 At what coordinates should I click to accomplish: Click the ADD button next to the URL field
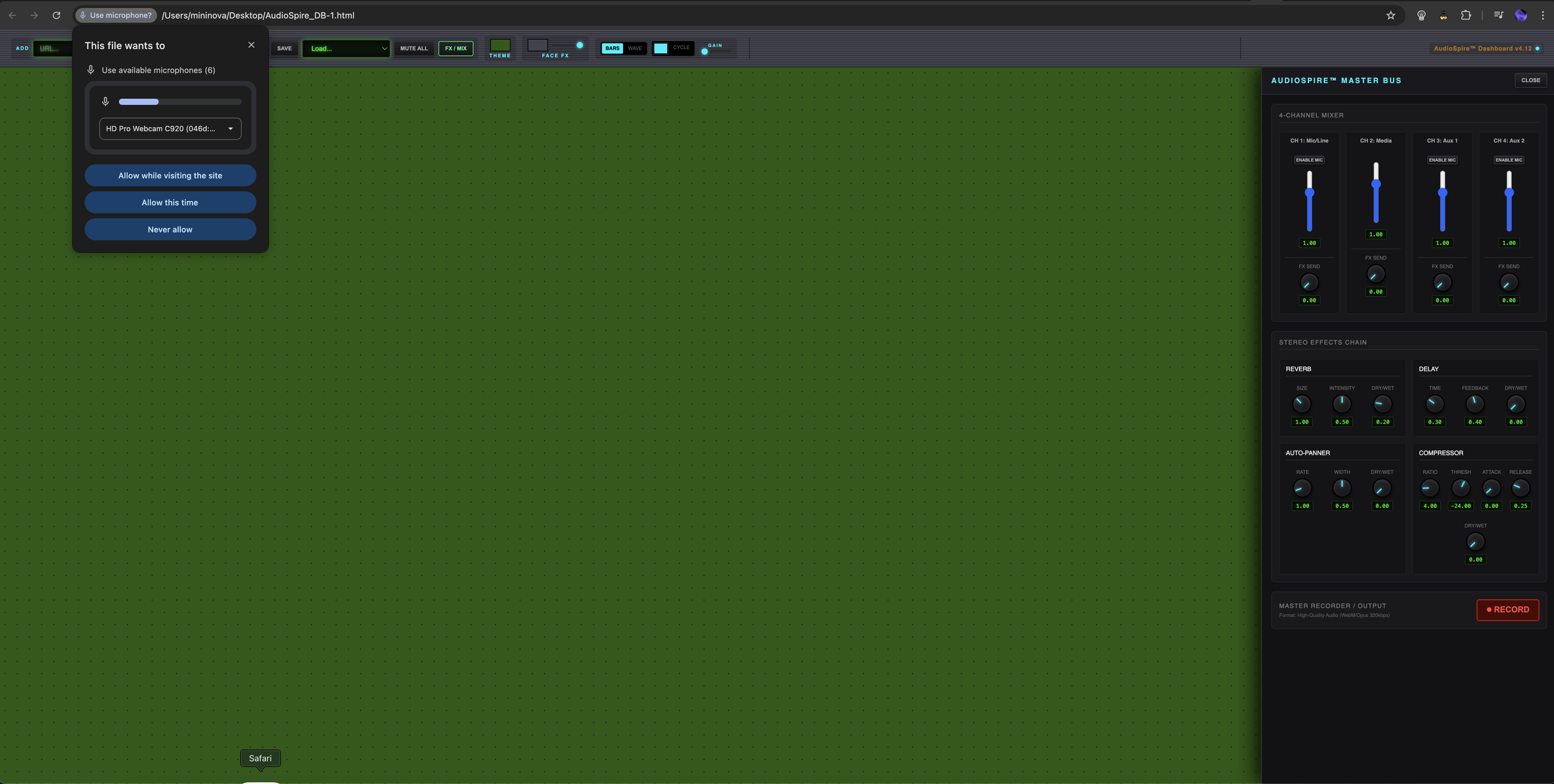[x=22, y=48]
